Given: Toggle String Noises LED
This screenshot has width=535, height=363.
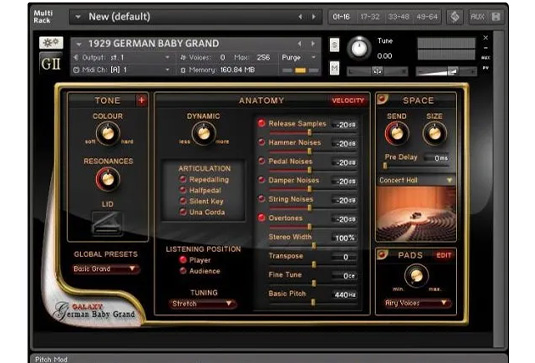Looking at the screenshot, I should coord(261,198).
